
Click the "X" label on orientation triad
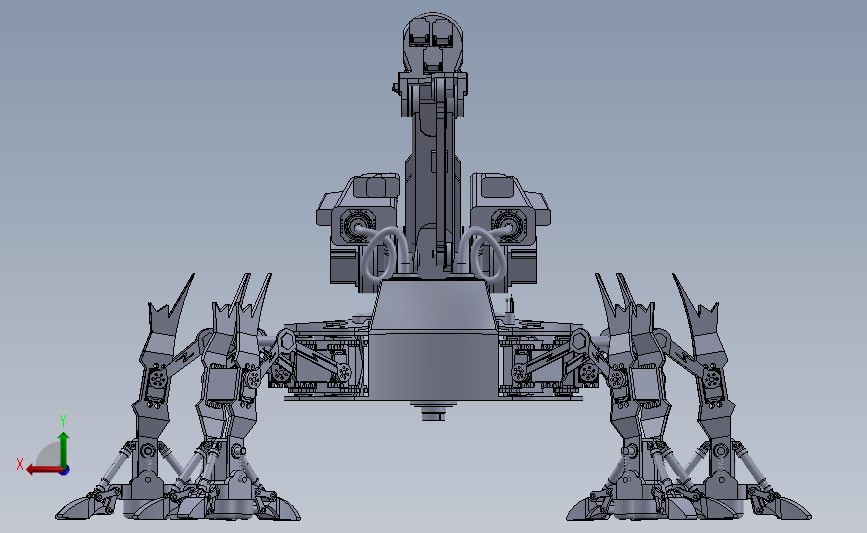click(x=20, y=464)
